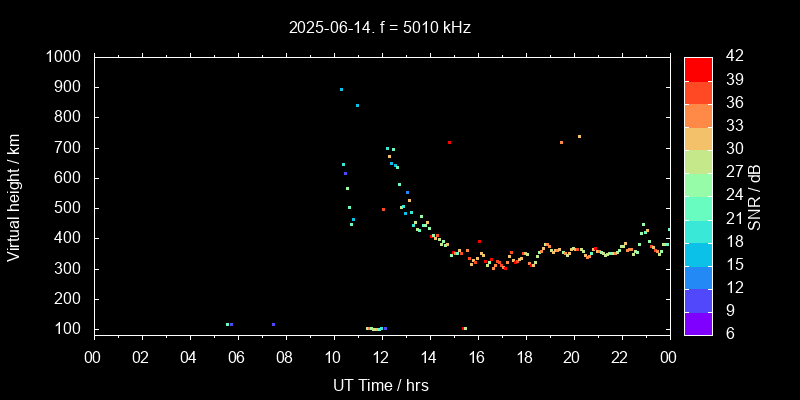Viewport: 800px width, 400px height.
Task: Click the orange 33–36 dB colorbar band
Action: point(698,114)
